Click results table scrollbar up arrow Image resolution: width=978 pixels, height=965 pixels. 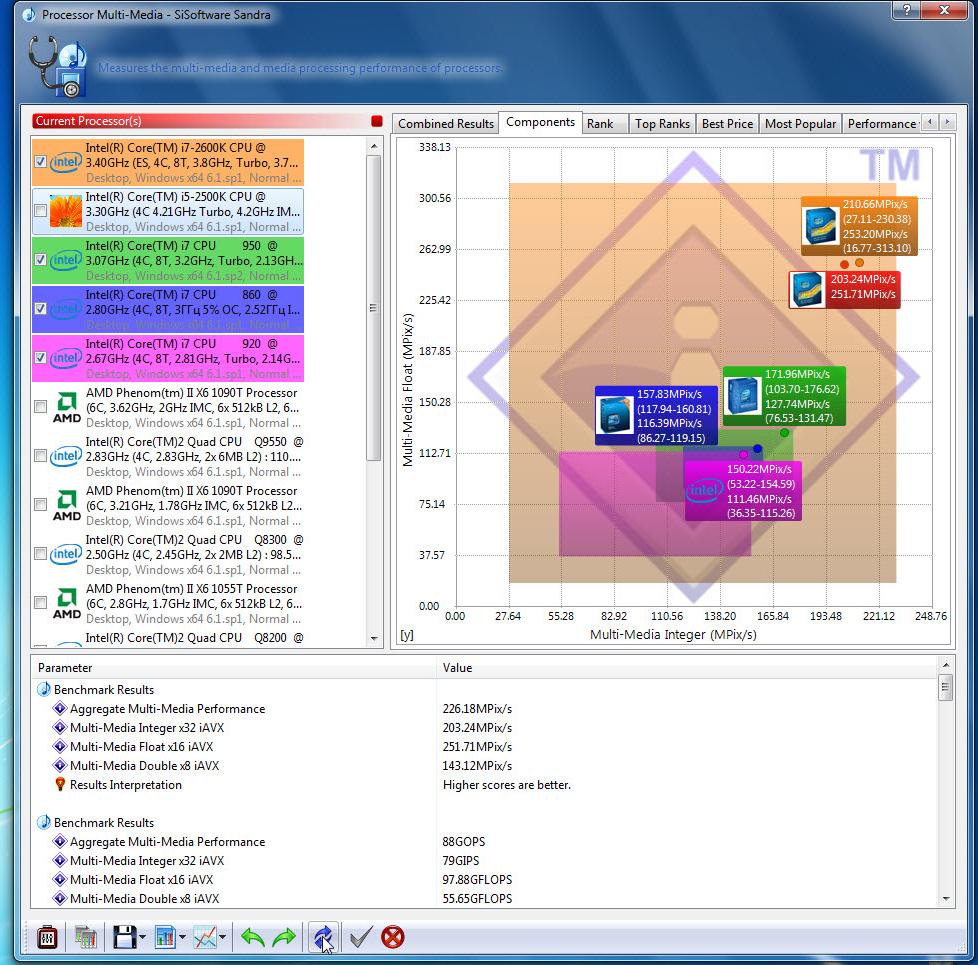click(946, 665)
